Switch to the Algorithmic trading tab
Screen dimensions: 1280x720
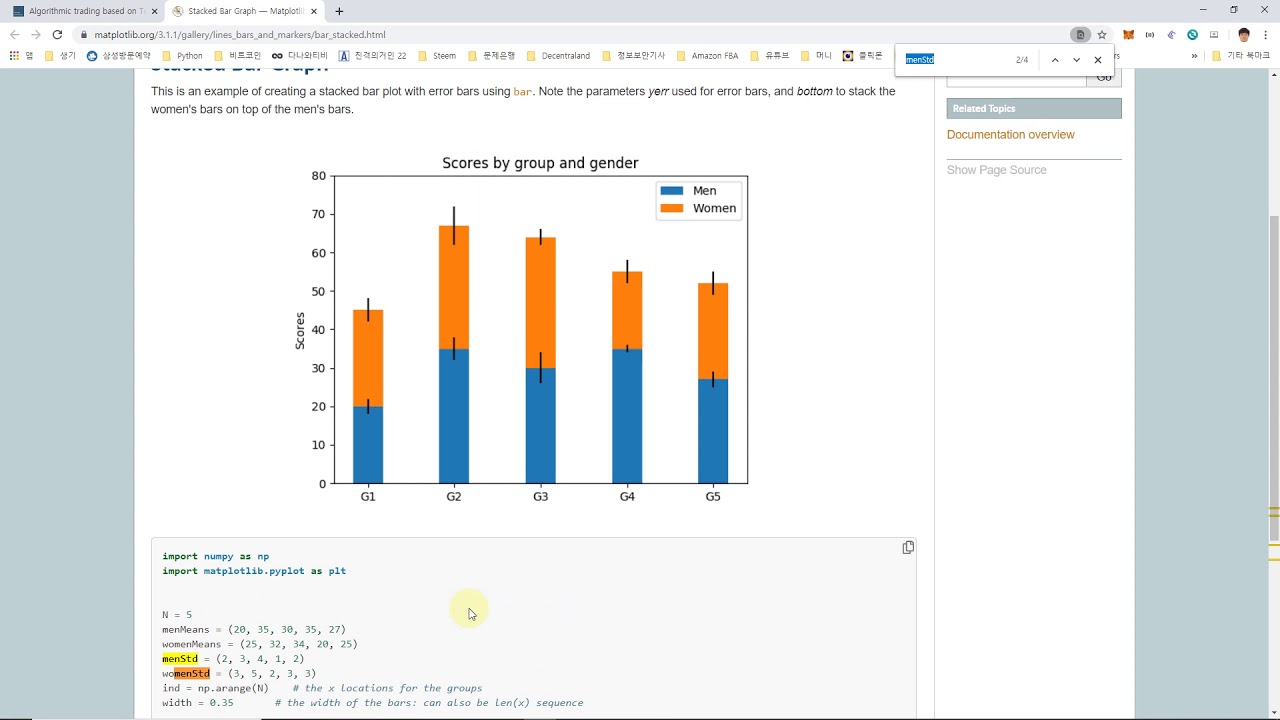tap(84, 11)
